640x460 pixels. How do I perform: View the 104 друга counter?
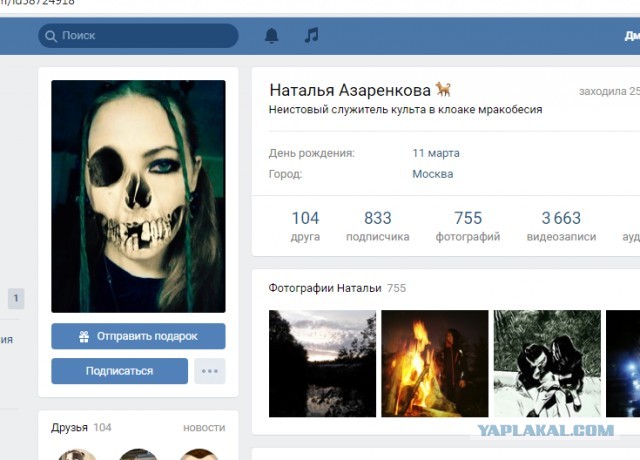(305, 226)
